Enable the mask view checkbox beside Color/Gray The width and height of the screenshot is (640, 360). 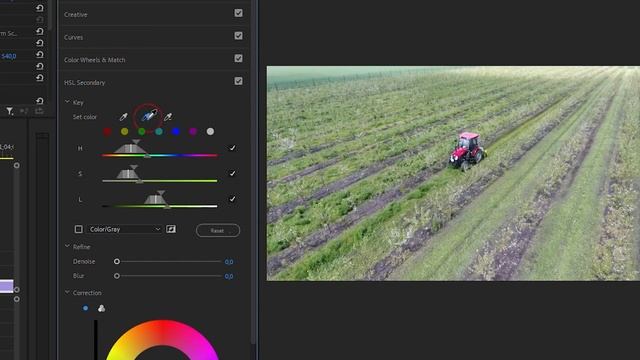78,229
